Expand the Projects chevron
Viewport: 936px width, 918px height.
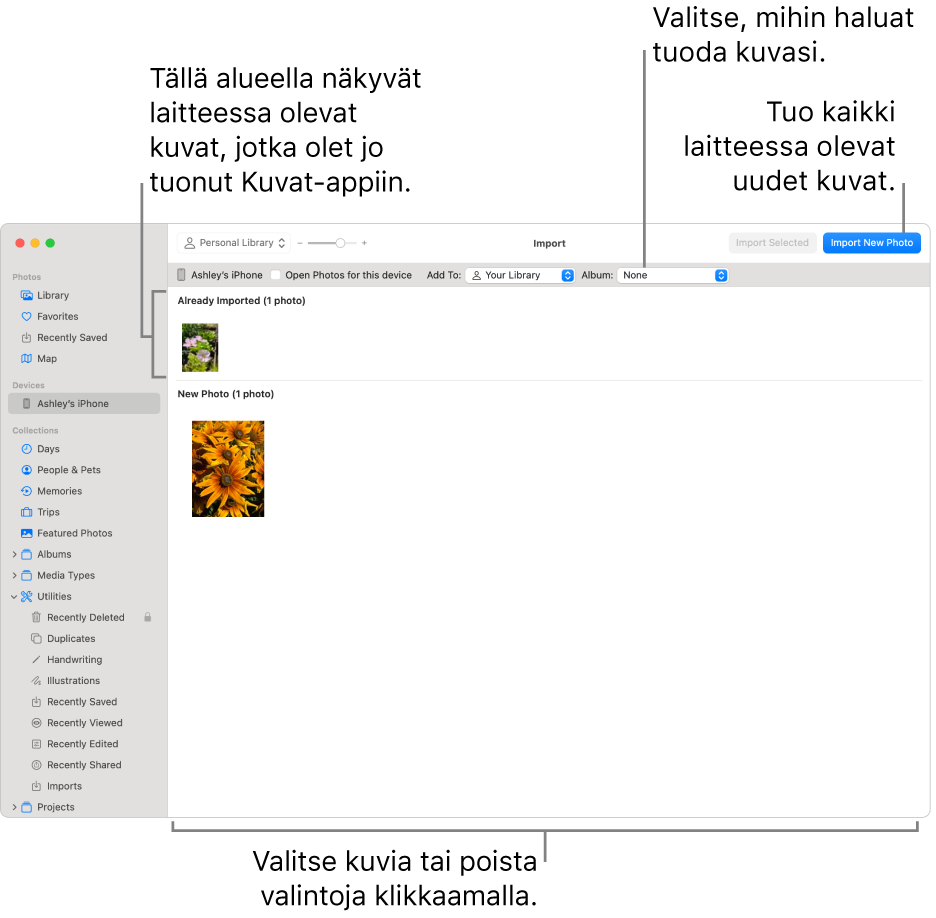pos(14,809)
